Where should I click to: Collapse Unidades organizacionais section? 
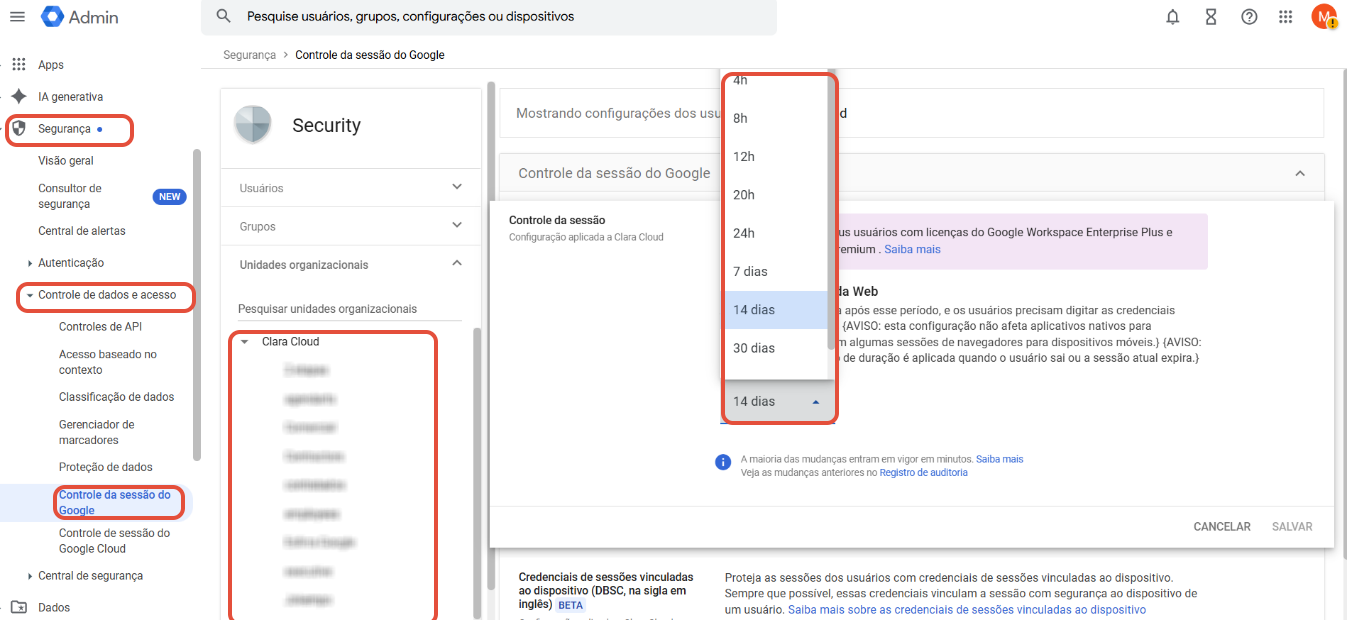tap(457, 264)
